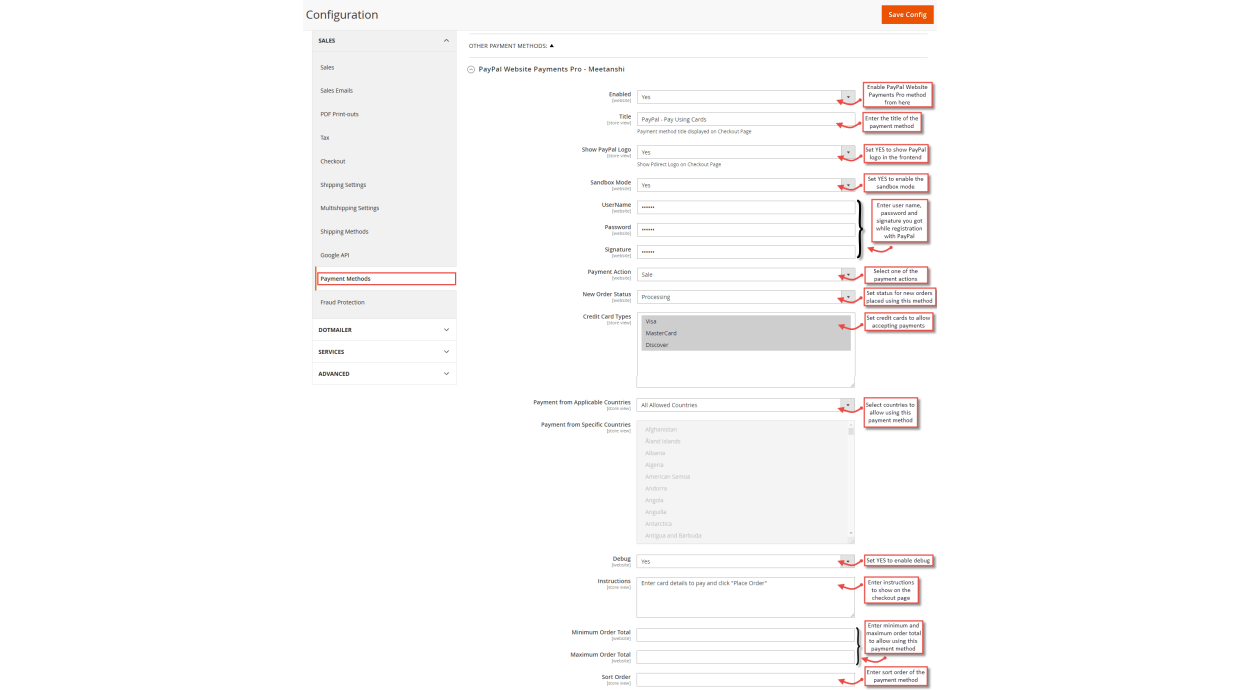Image resolution: width=1239 pixels, height=690 pixels.
Task: Click countries list scroll-down arrow
Action: (x=851, y=534)
